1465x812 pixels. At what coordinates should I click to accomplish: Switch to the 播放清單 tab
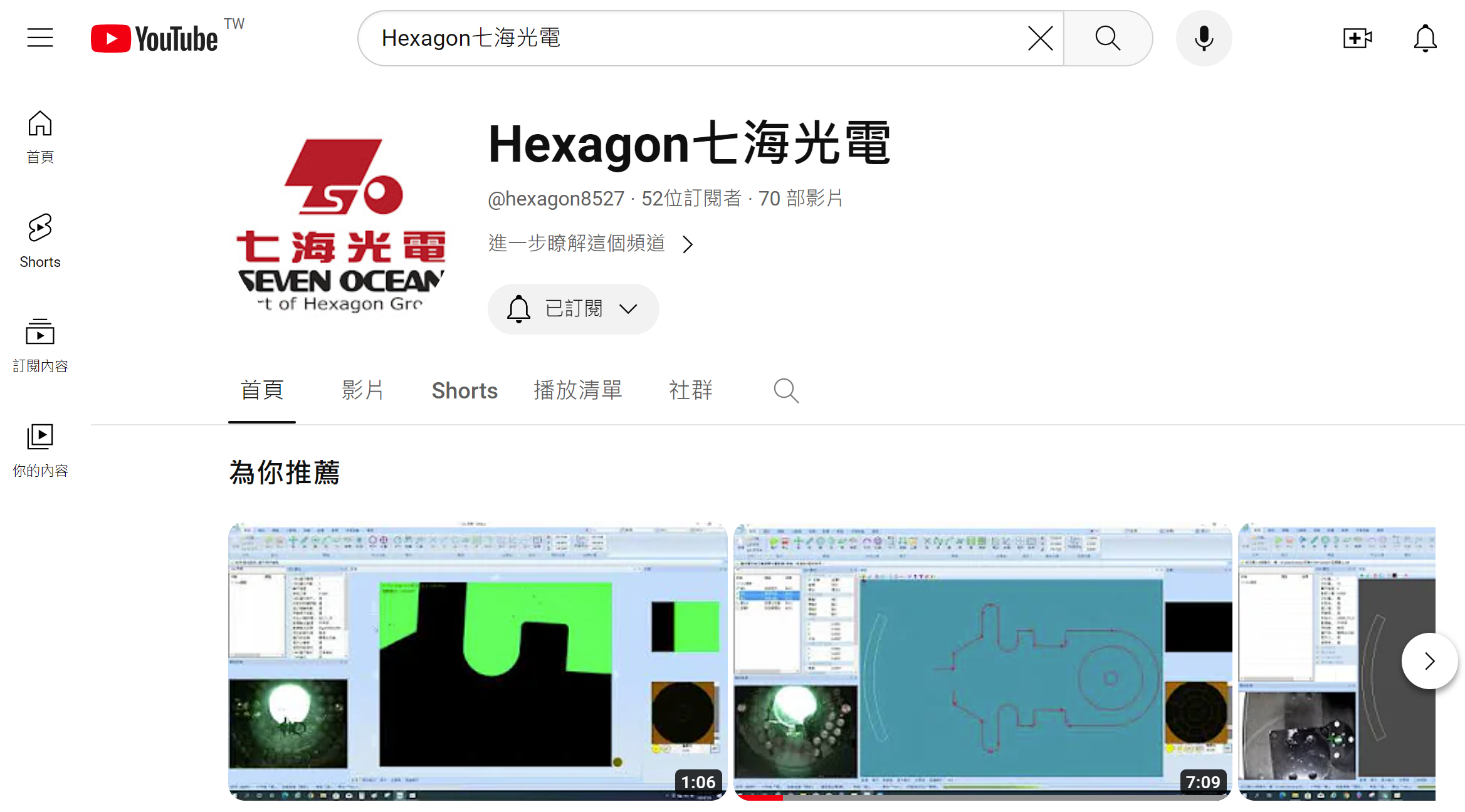(x=577, y=390)
